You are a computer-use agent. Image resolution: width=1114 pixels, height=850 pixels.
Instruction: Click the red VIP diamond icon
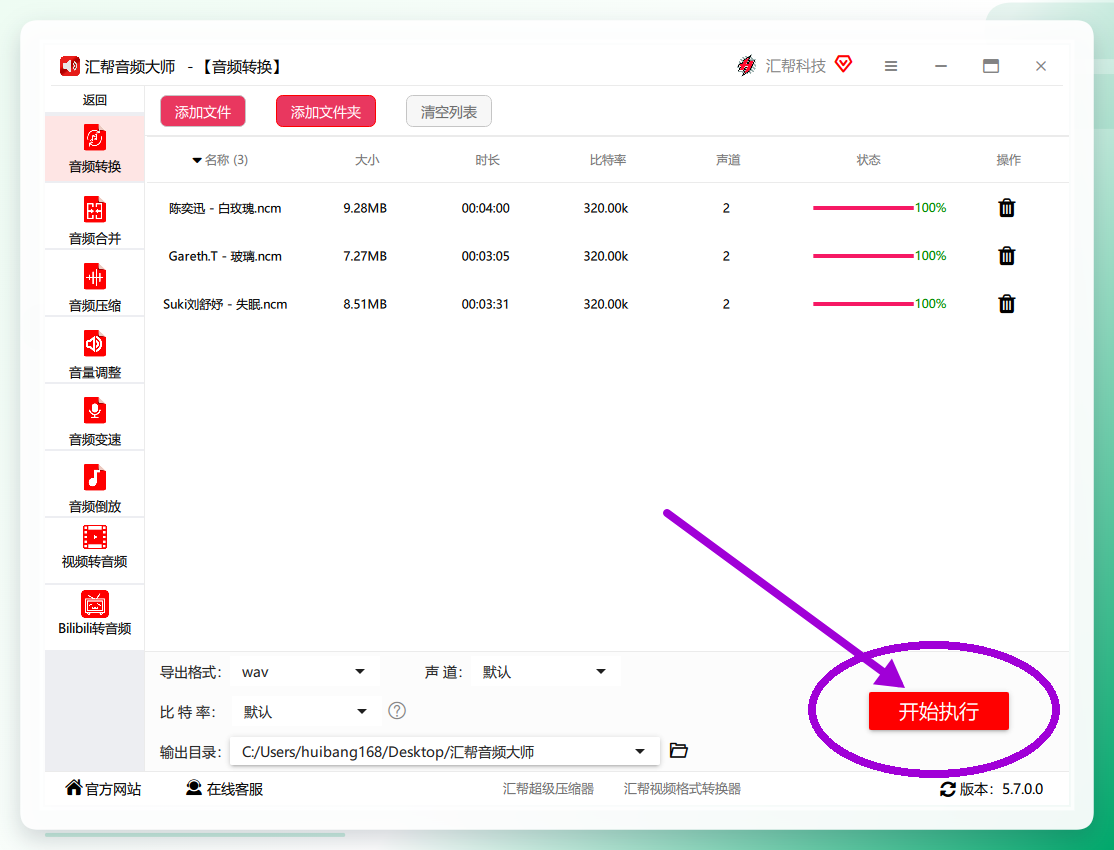[x=843, y=64]
